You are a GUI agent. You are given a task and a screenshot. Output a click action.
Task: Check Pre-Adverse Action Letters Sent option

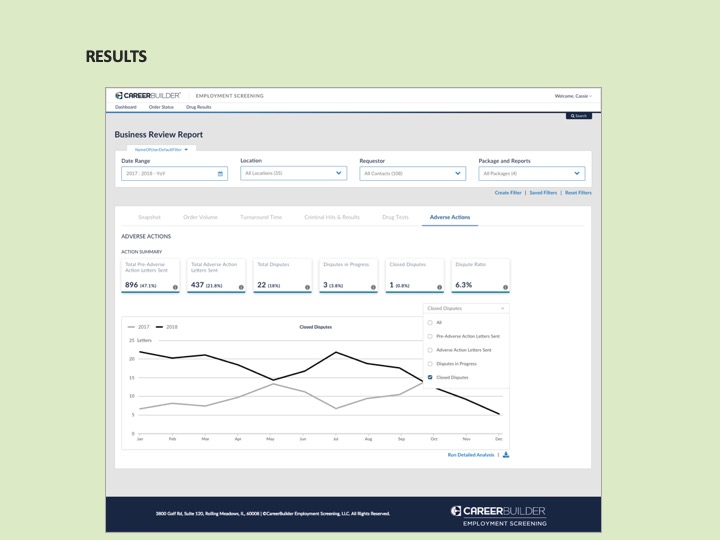coord(430,336)
